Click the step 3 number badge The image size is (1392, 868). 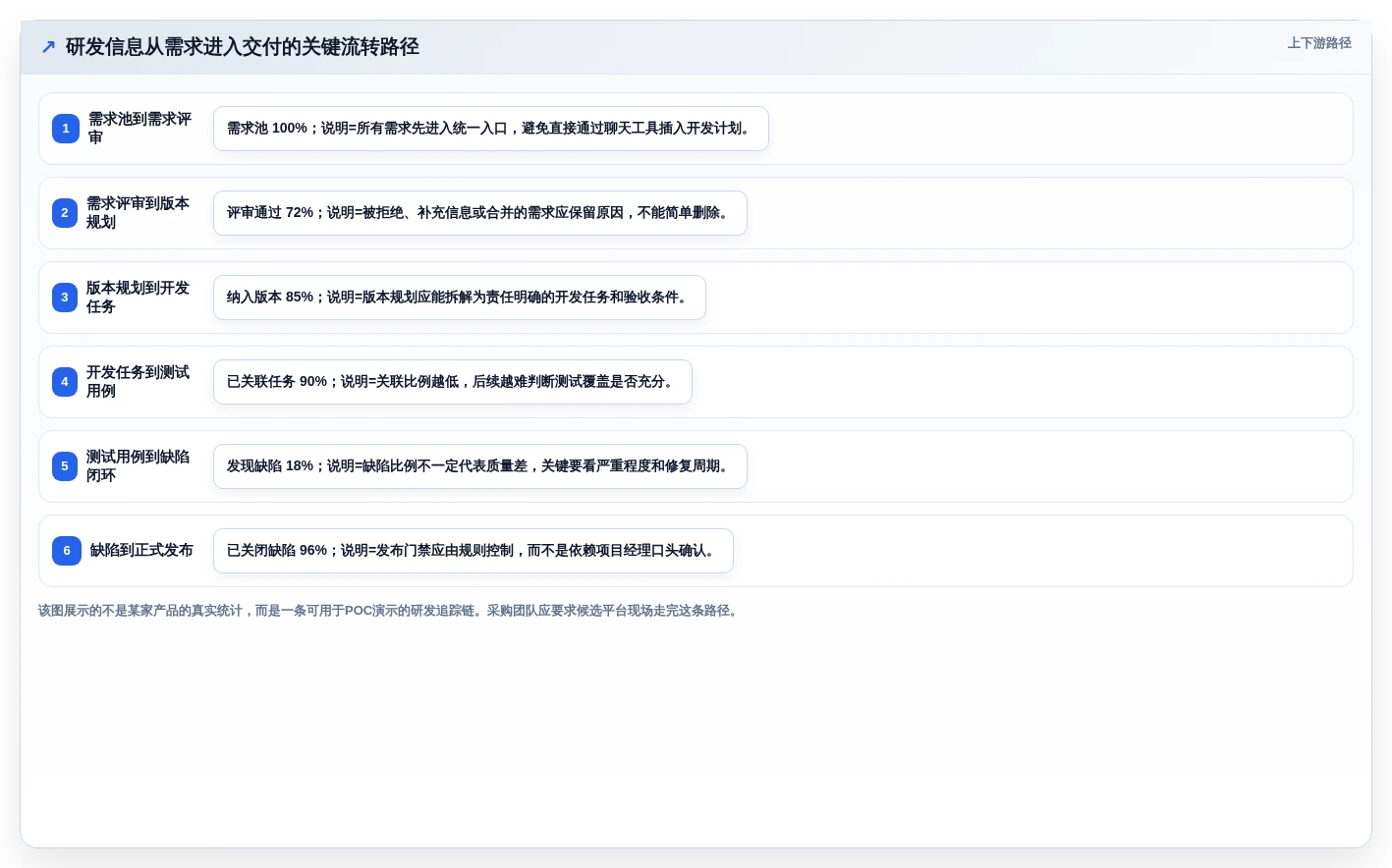pos(65,298)
